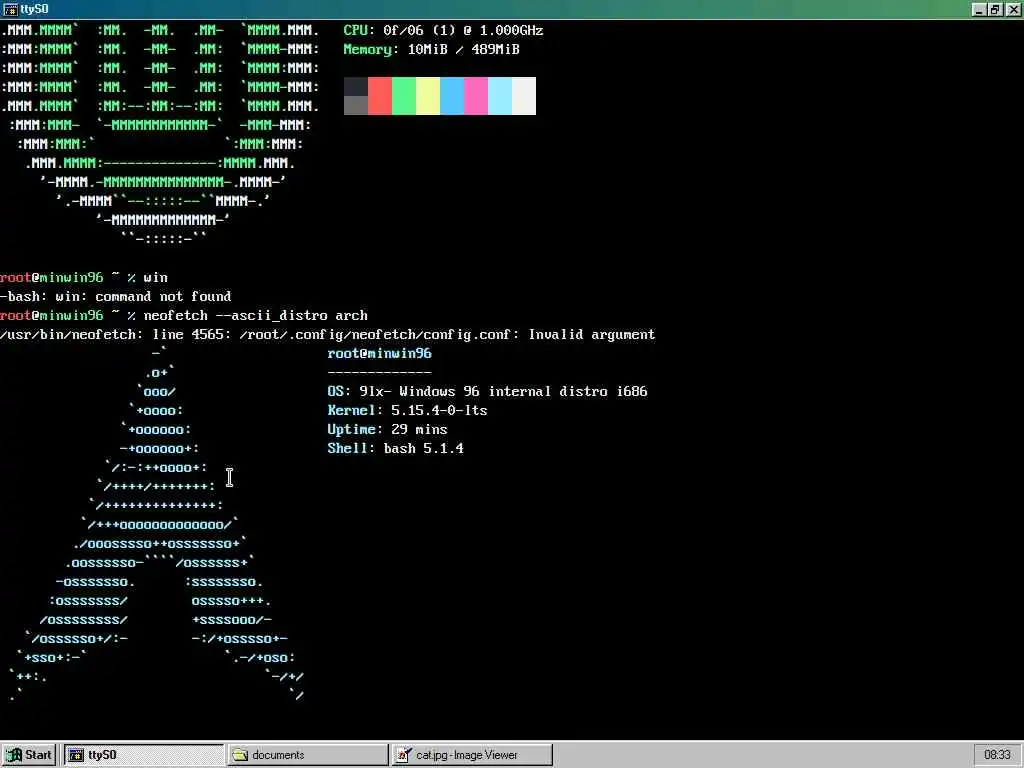1024x768 pixels.
Task: Click the 'Memory: 10MiB / 489MiB' line
Action: coord(432,49)
